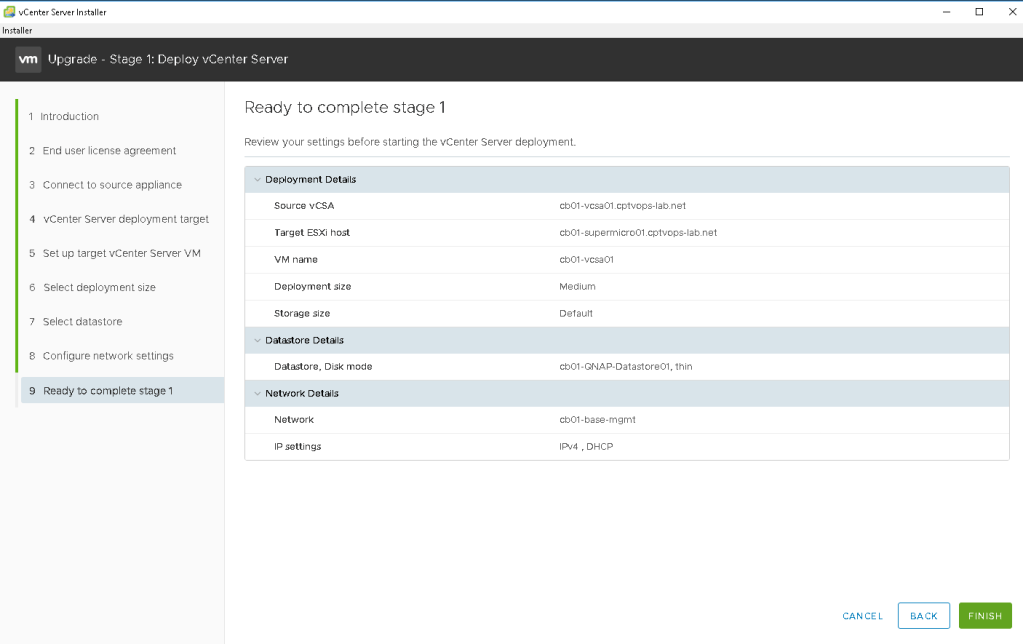Collapse the Deployment Details section

click(257, 180)
